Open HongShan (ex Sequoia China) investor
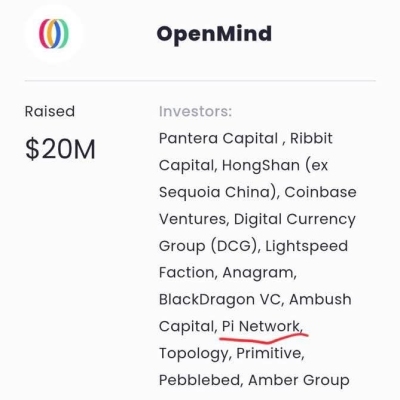Viewport: 400px width, 400px height. click(275, 165)
